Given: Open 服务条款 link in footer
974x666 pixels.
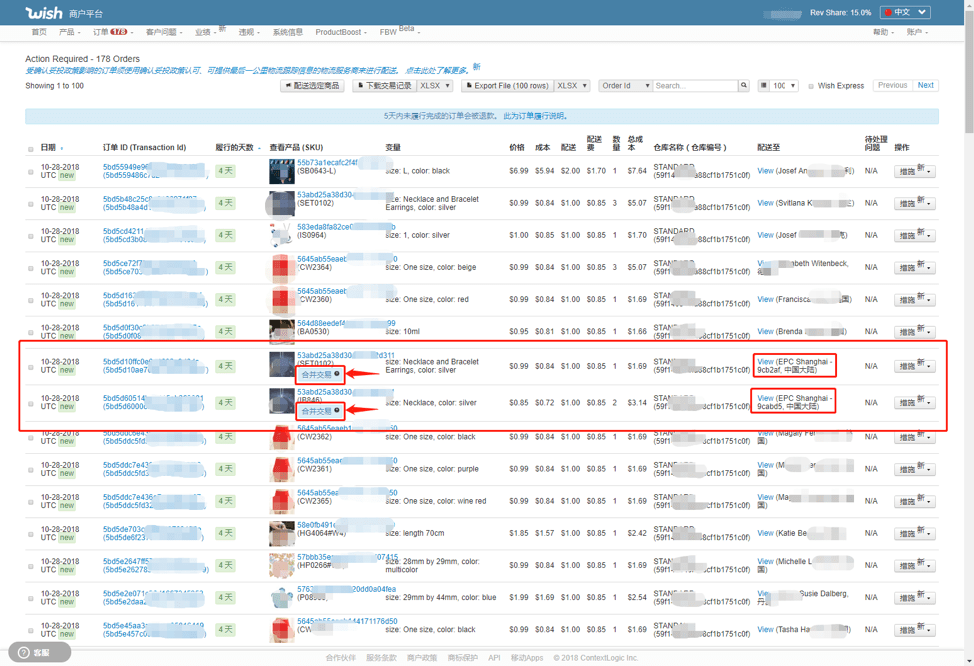Looking at the screenshot, I should (381, 658).
